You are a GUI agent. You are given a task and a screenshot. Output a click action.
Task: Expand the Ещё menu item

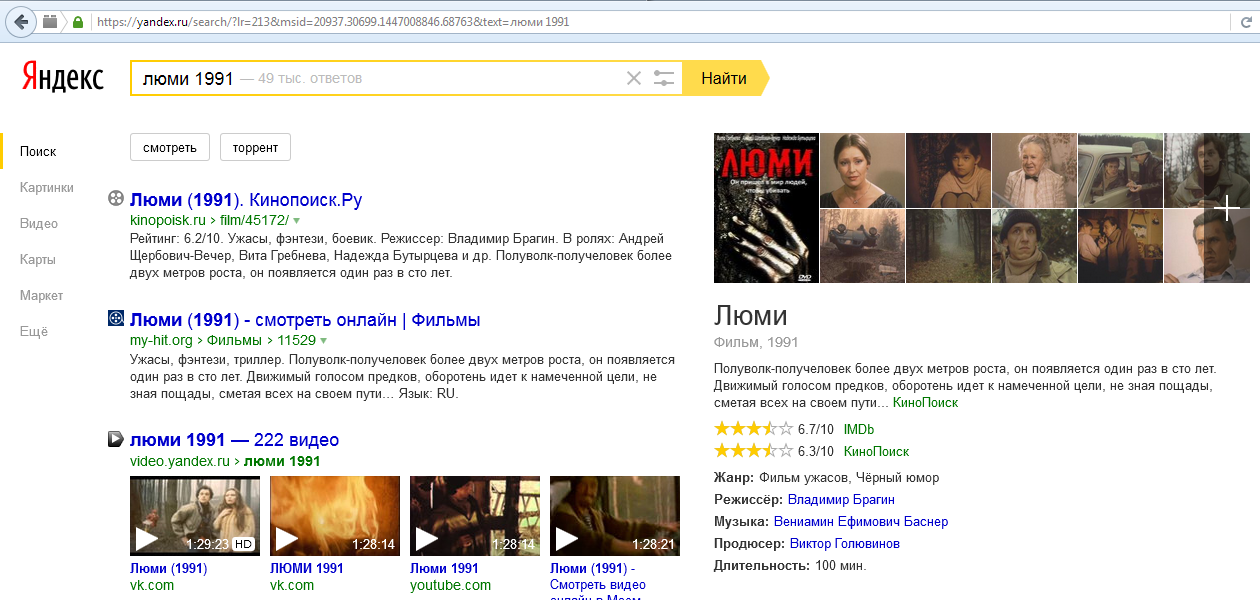tap(34, 331)
